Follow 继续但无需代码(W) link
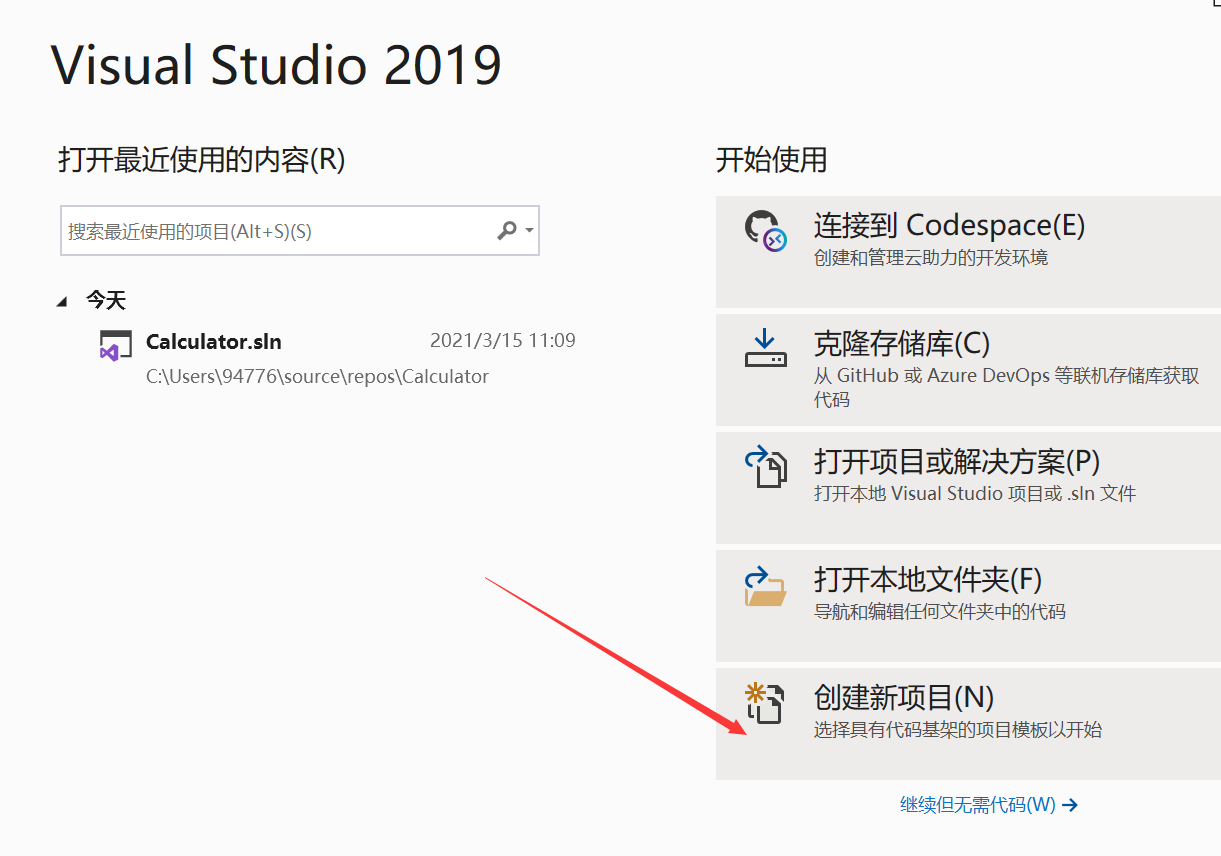This screenshot has height=856, width=1221. 989,804
